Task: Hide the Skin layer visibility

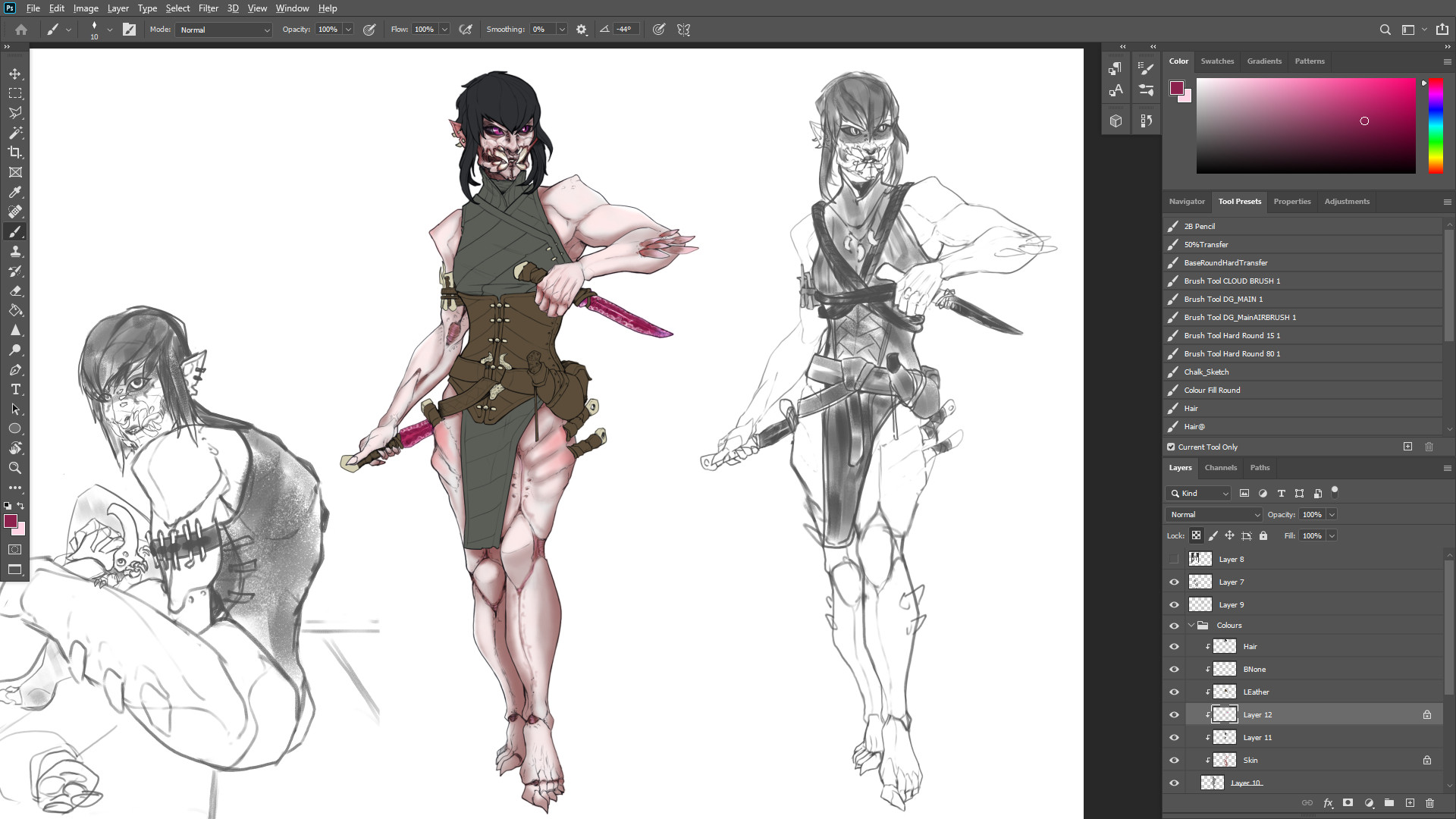Action: (x=1174, y=760)
